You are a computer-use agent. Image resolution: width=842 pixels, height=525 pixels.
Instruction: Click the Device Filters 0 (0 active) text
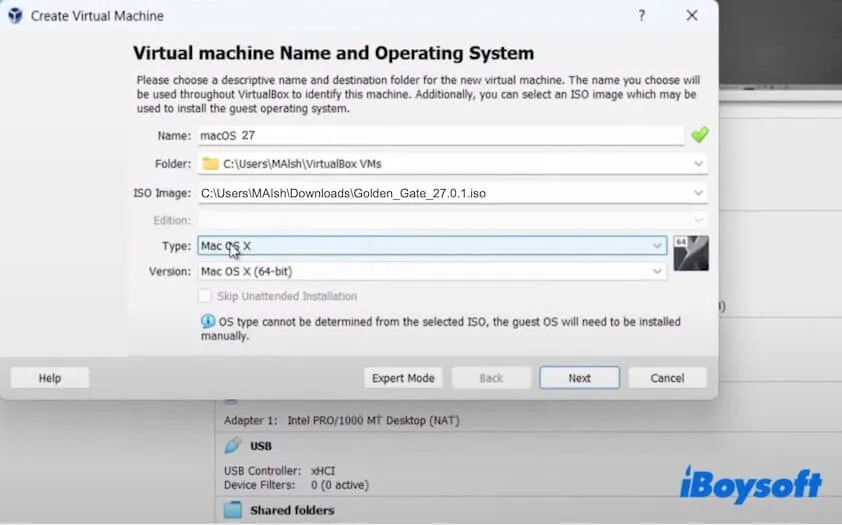[296, 485]
